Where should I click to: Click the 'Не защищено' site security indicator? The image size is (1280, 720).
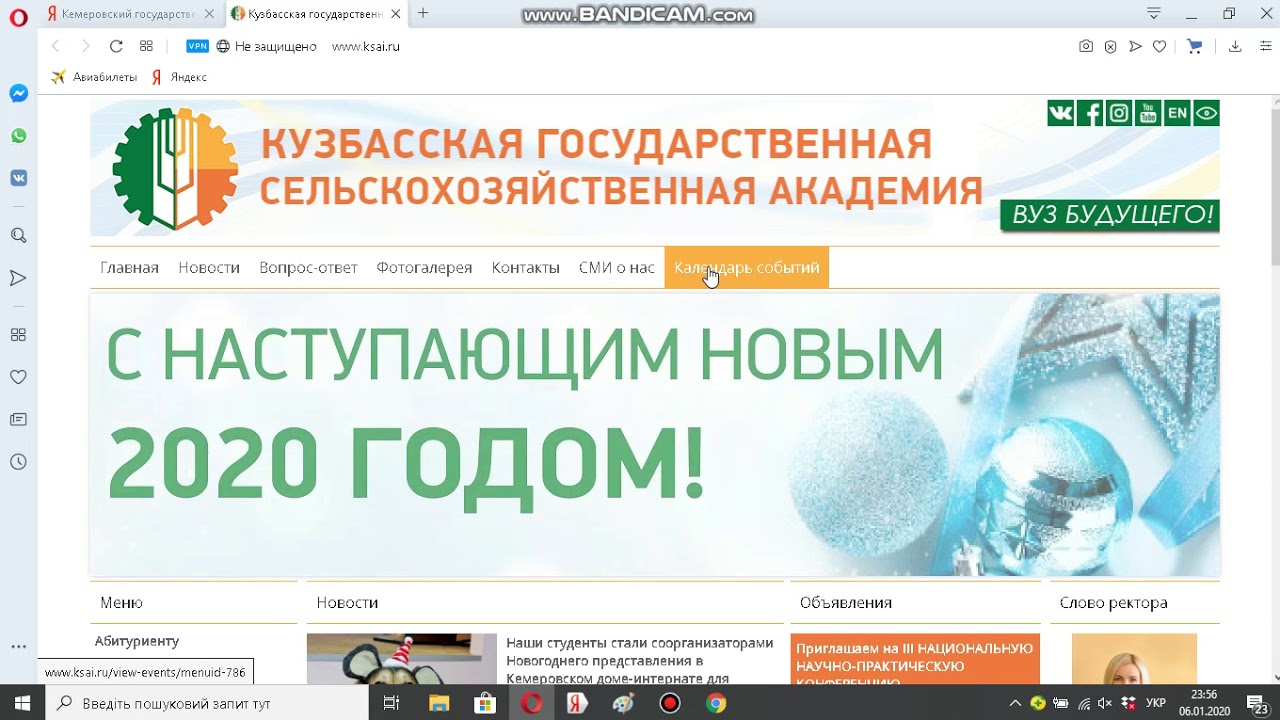click(267, 46)
